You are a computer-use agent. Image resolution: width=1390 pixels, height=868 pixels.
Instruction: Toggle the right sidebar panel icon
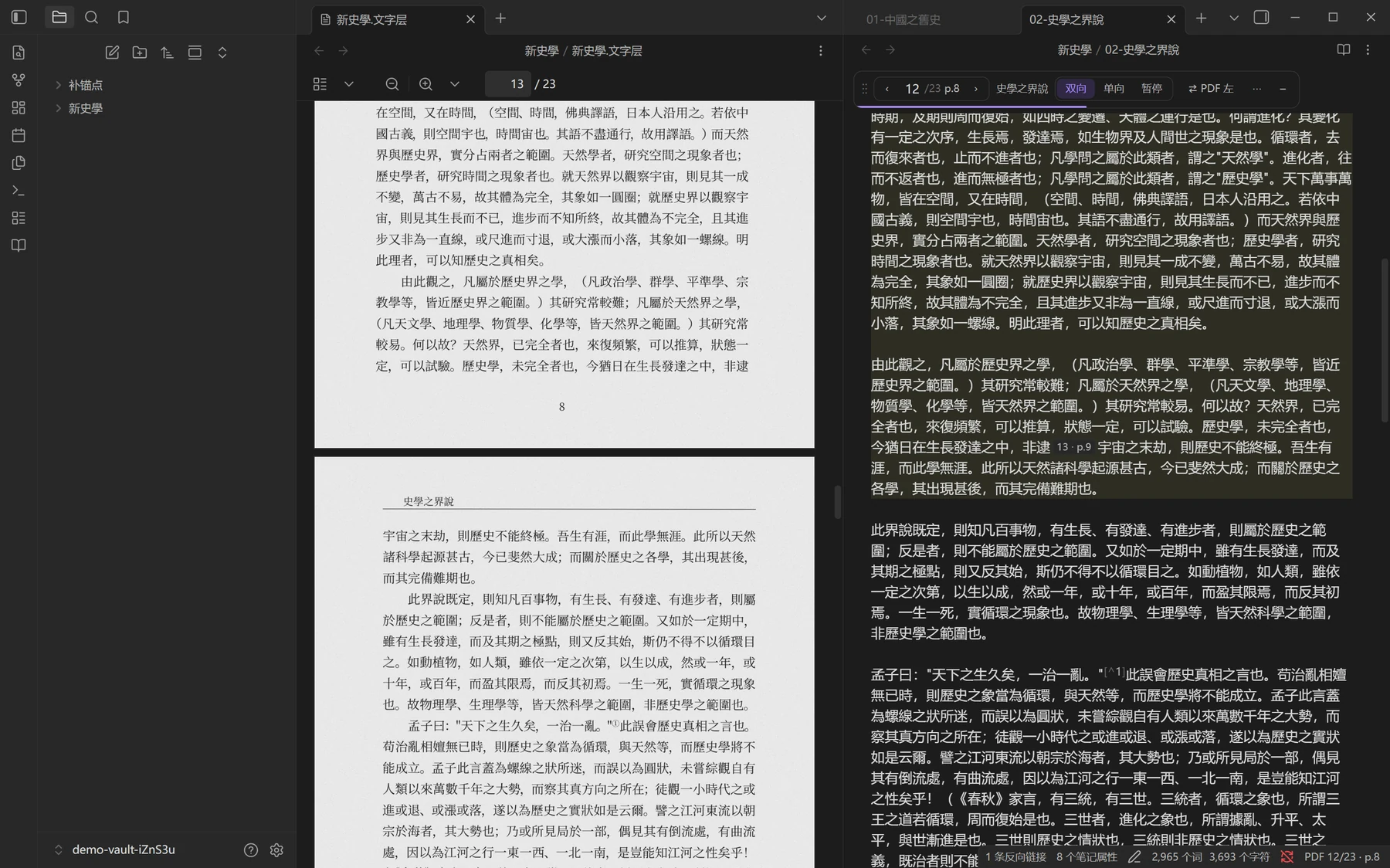(1261, 17)
